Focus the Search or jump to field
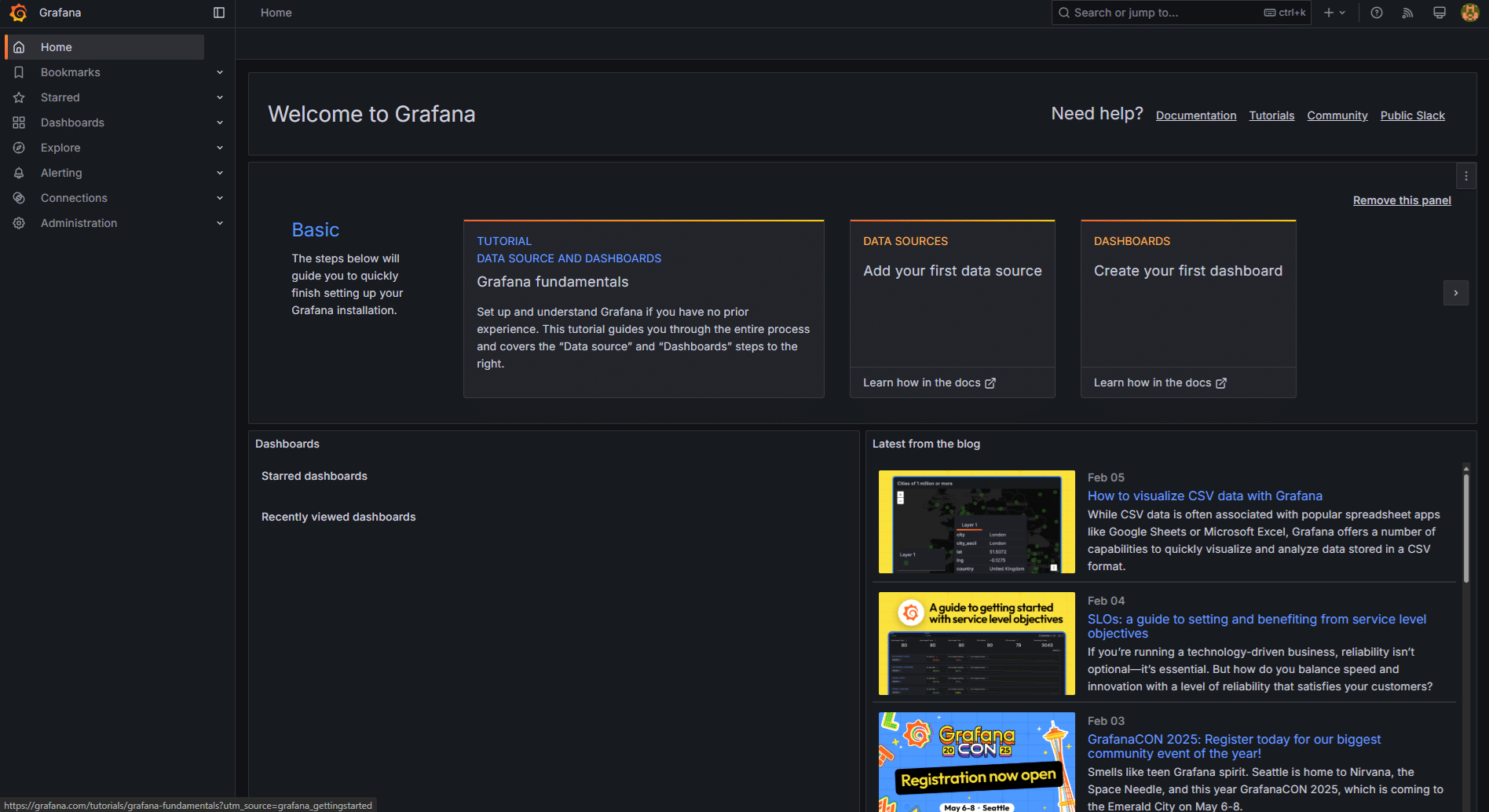This screenshot has width=1489, height=812. 1181,13
